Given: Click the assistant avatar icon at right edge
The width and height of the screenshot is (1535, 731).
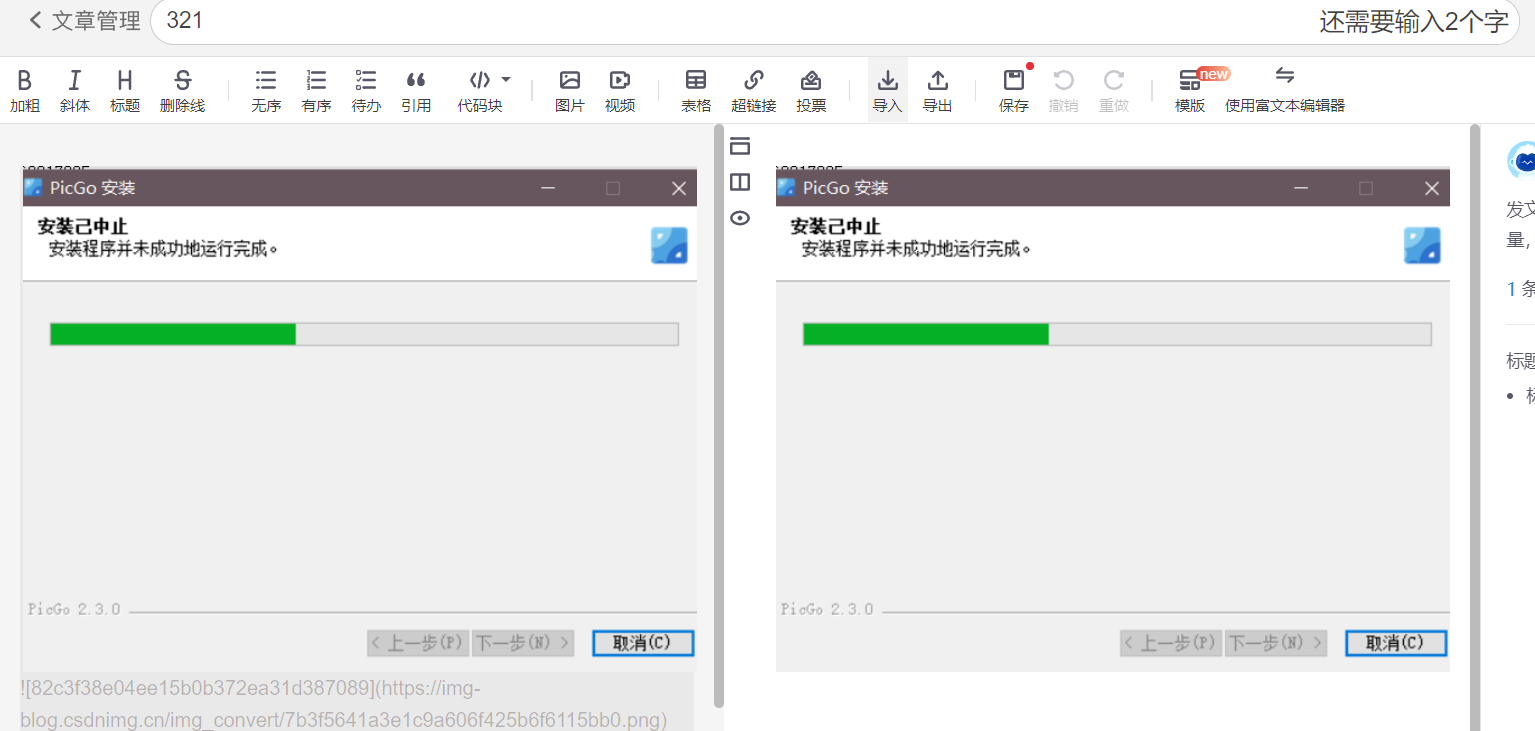Looking at the screenshot, I should (x=1522, y=160).
